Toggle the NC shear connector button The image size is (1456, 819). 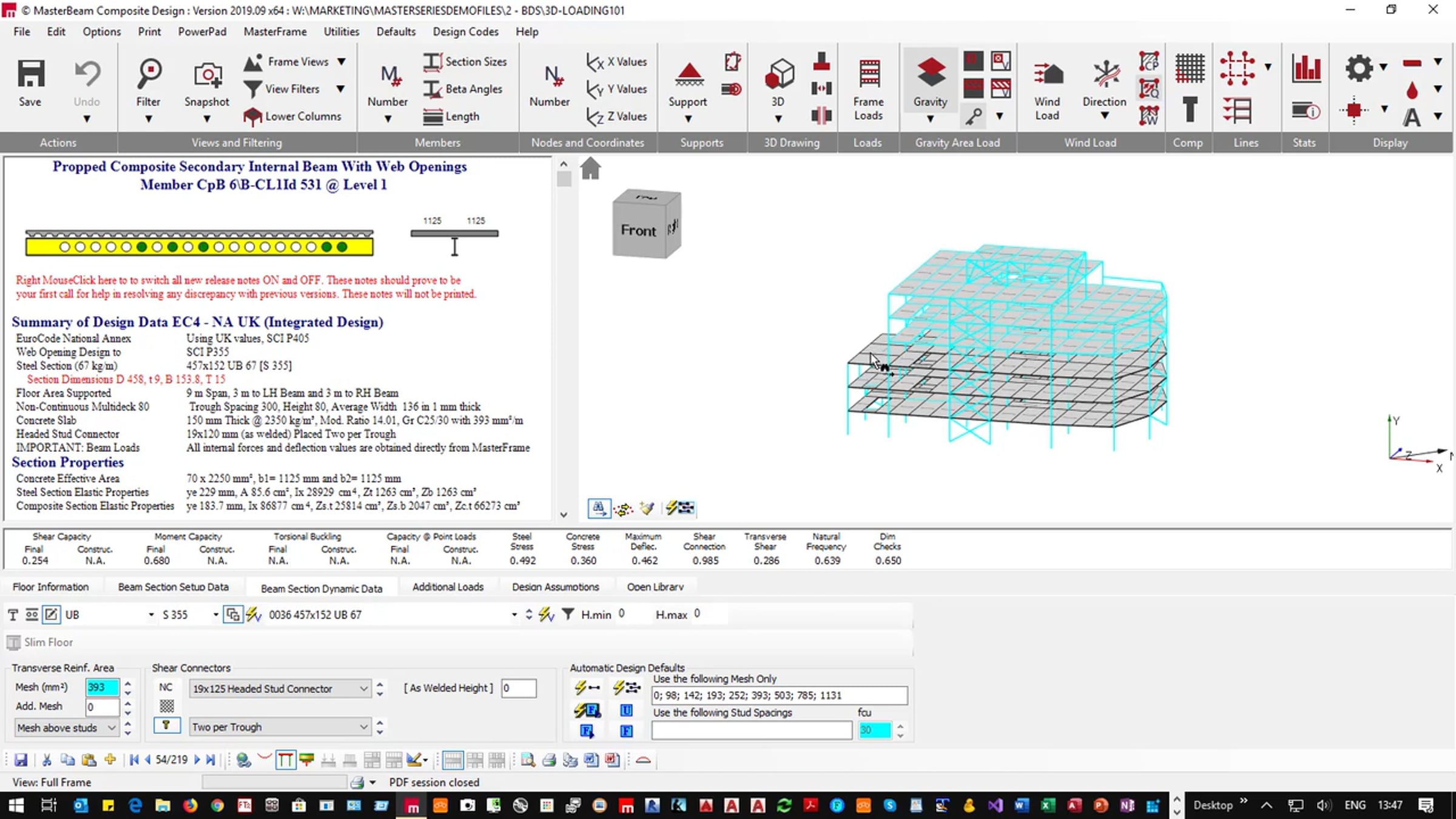tap(166, 687)
